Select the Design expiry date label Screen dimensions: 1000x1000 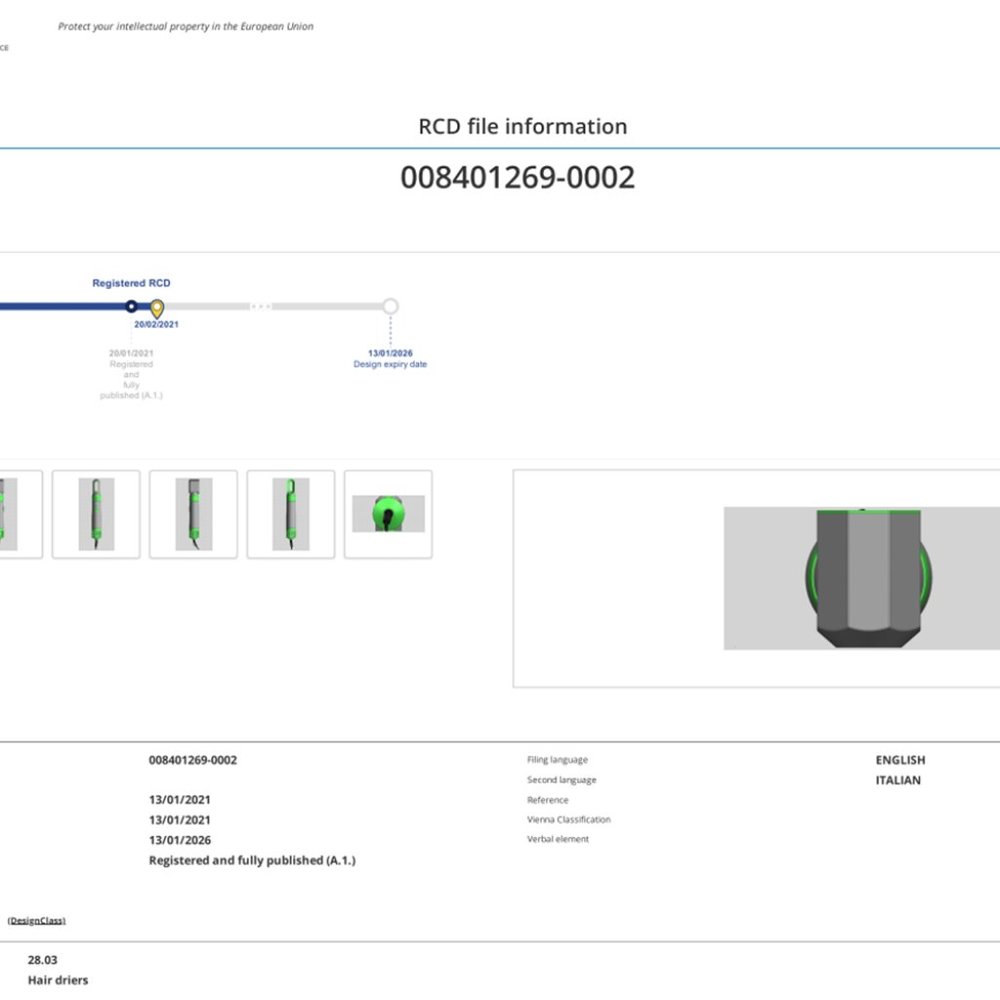(x=390, y=365)
